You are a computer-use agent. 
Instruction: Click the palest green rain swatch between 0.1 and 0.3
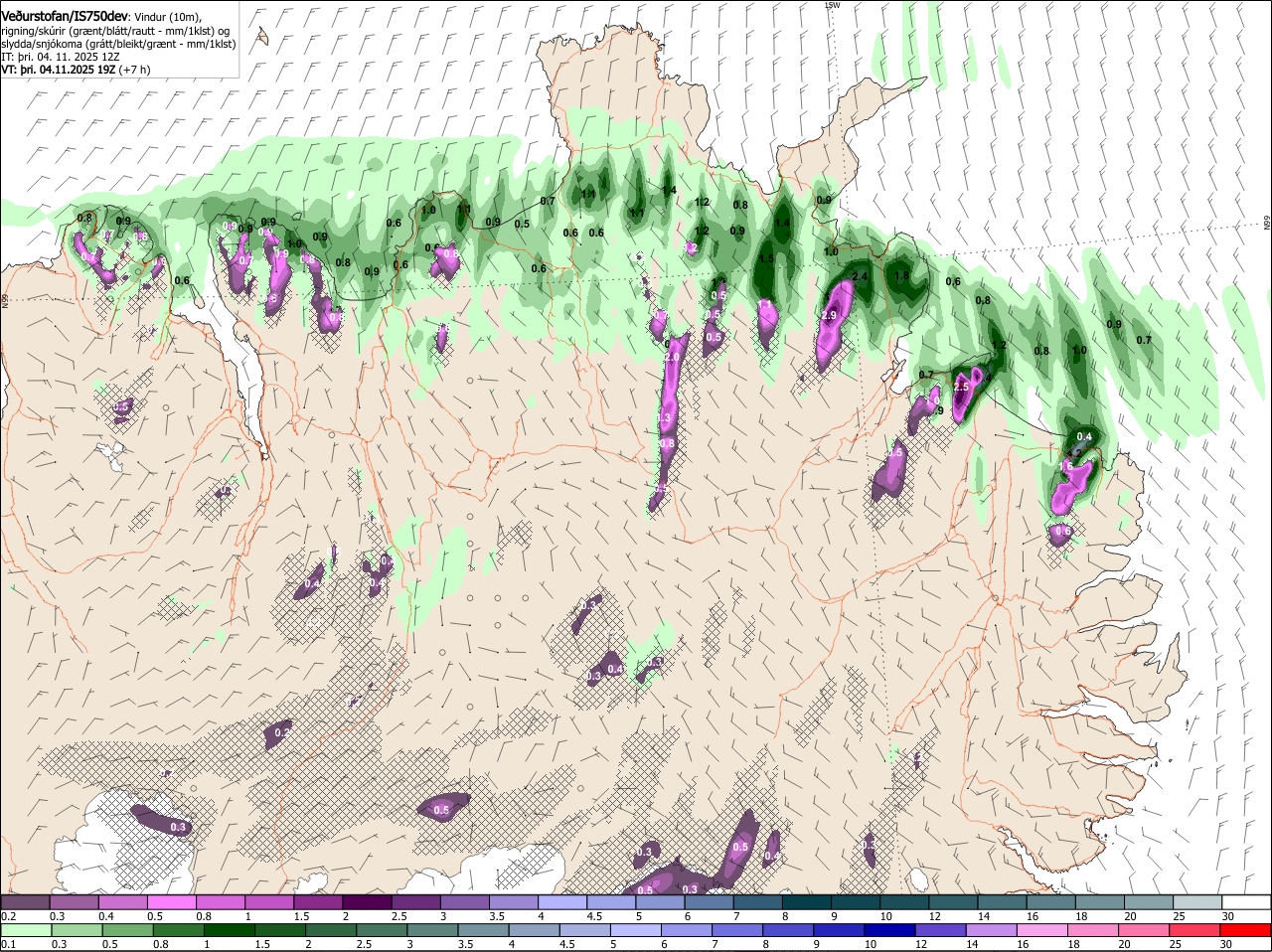tap(25, 930)
